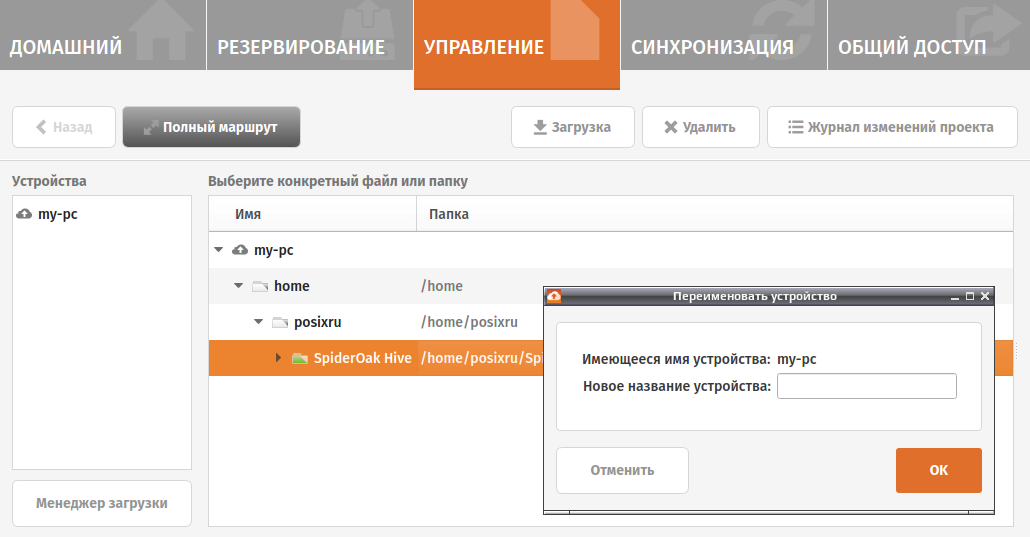Click the cloud icon beside my-pc in Устройства

pyautogui.click(x=24, y=214)
